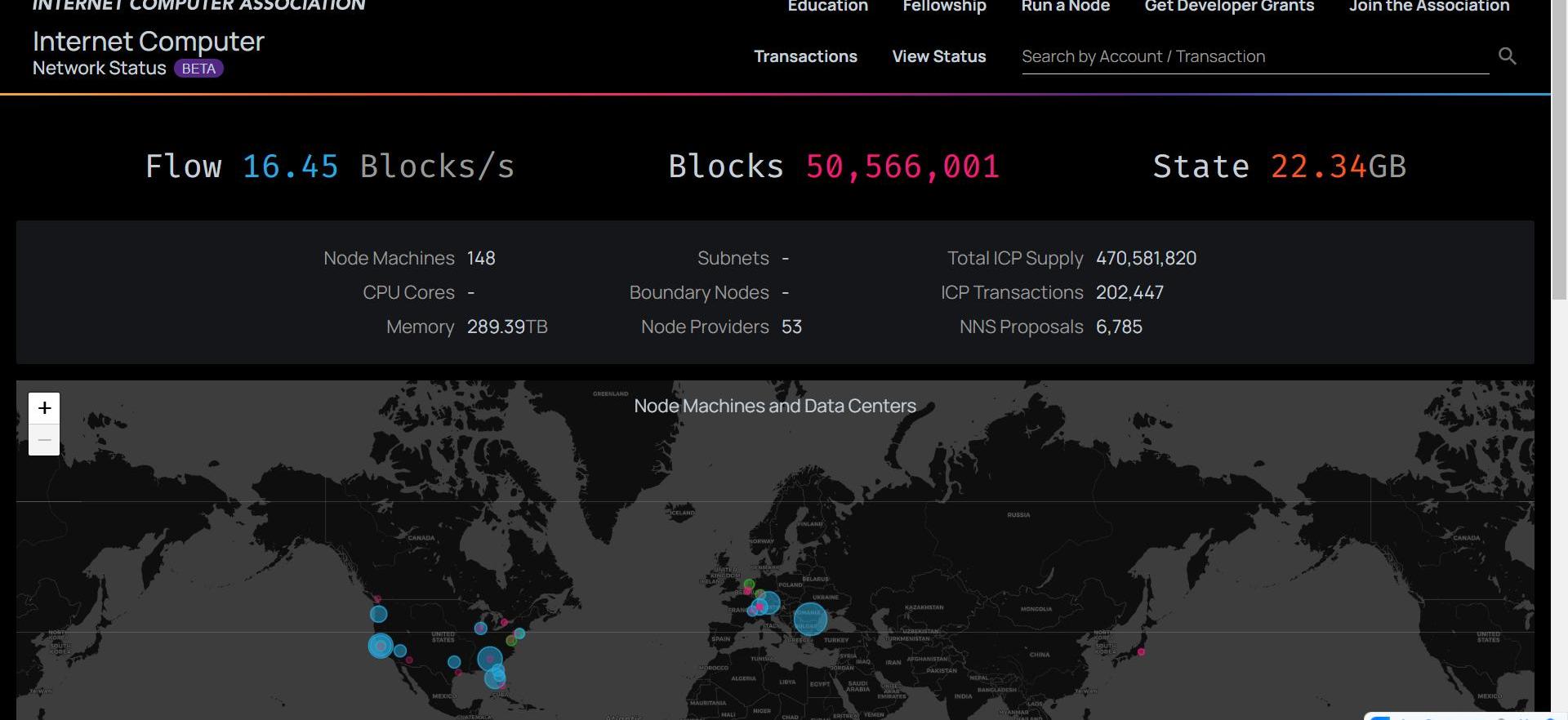
Task: Open the Education menu link
Action: 827,7
